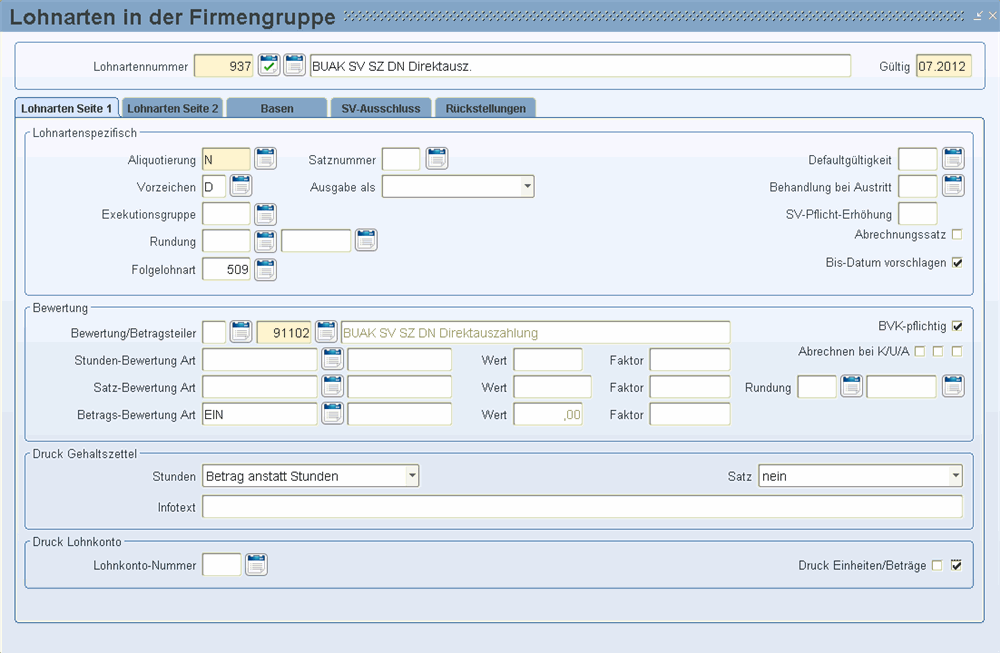1000x653 pixels.
Task: Focus the Lohnartennummer field containing 937
Action: (x=224, y=66)
